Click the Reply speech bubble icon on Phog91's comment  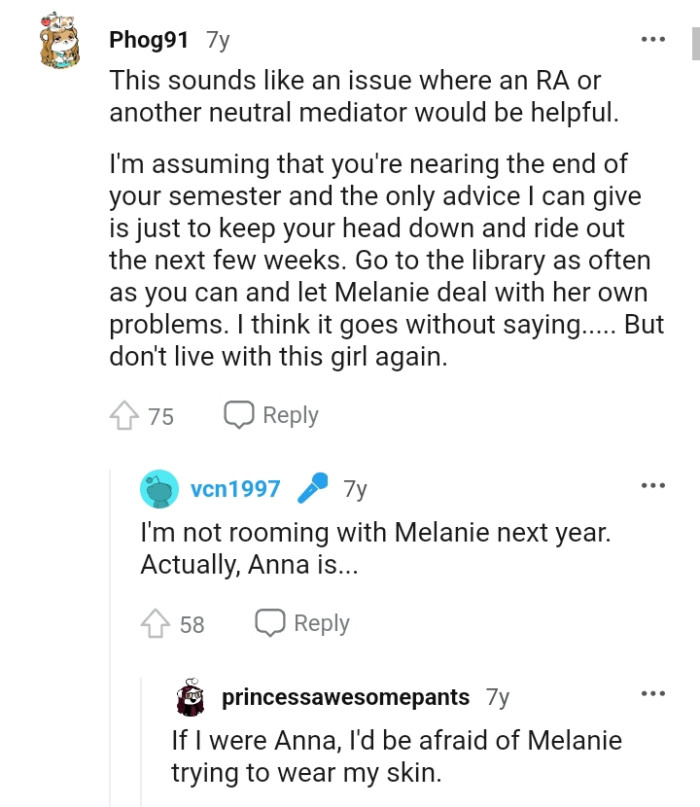238,414
